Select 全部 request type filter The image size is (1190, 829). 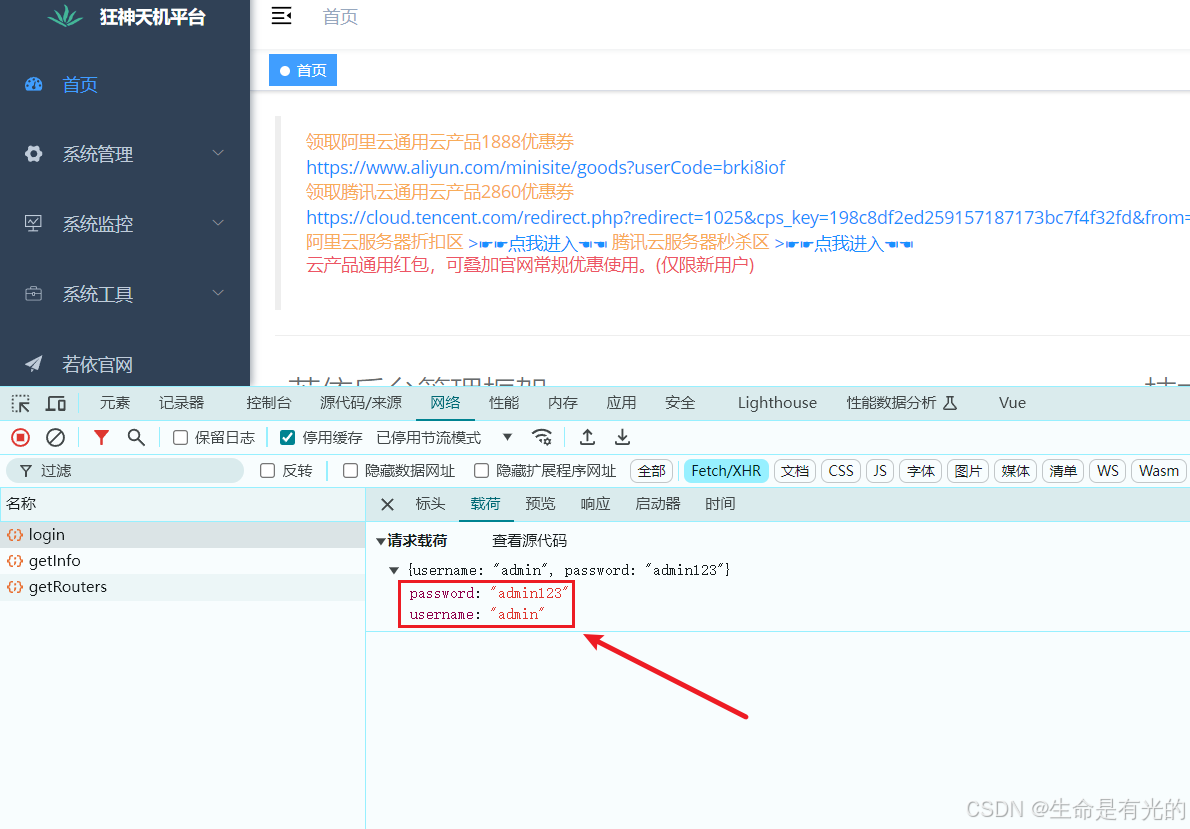pos(651,471)
